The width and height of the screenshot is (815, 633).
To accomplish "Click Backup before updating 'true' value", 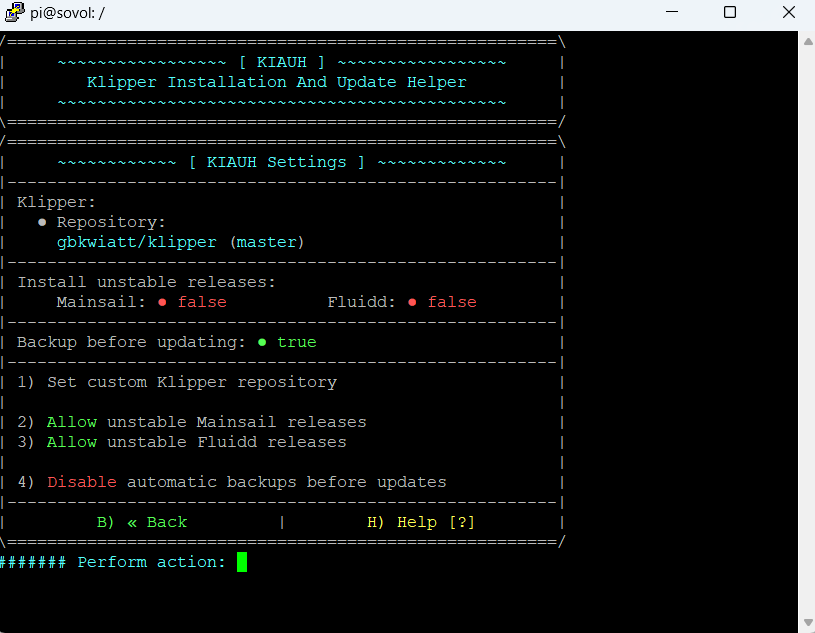I will point(297,342).
